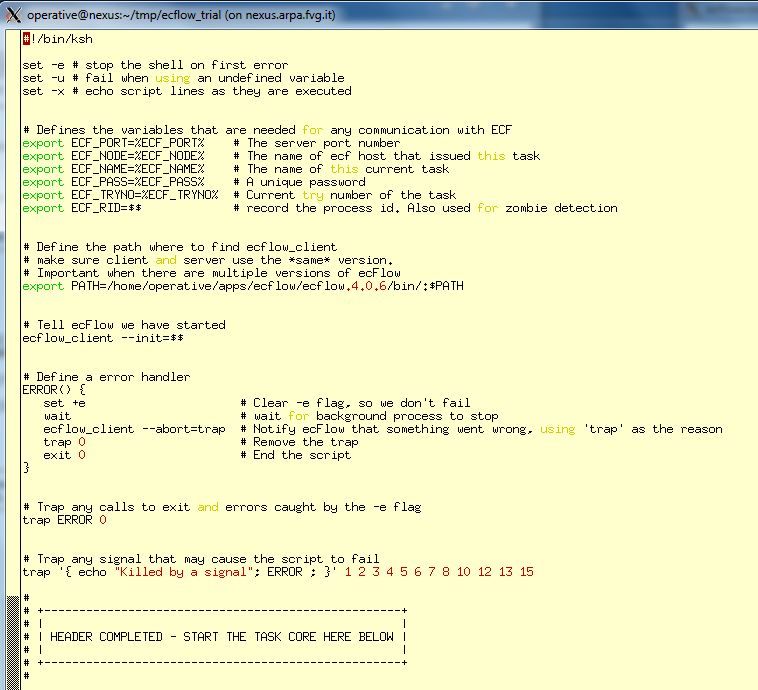758x690 pixels.
Task: Click the 'trap ERROR 0' line
Action: tap(64, 520)
